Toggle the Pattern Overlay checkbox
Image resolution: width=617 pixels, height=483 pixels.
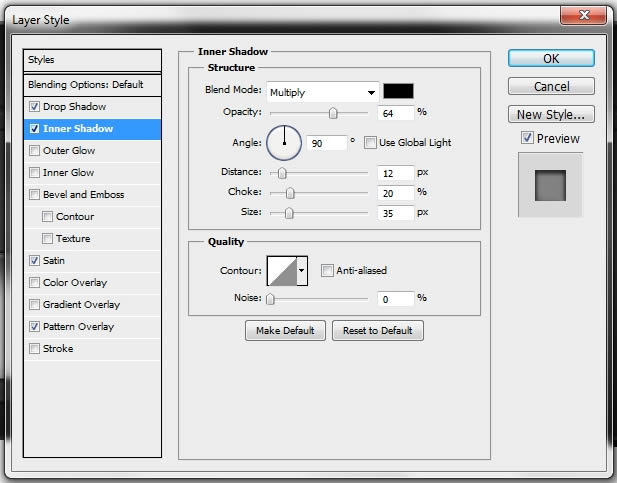click(x=35, y=327)
